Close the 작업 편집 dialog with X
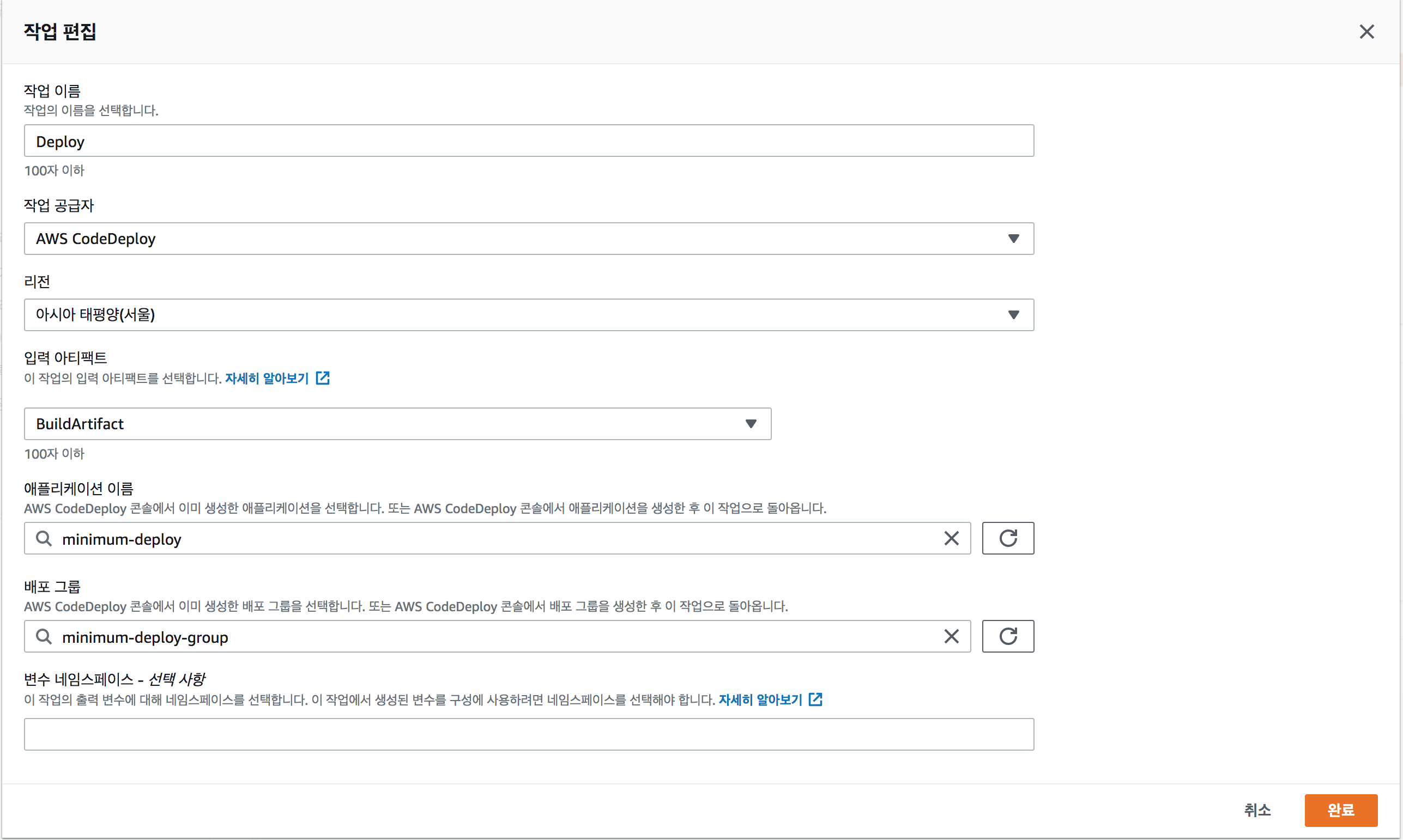 tap(1366, 32)
